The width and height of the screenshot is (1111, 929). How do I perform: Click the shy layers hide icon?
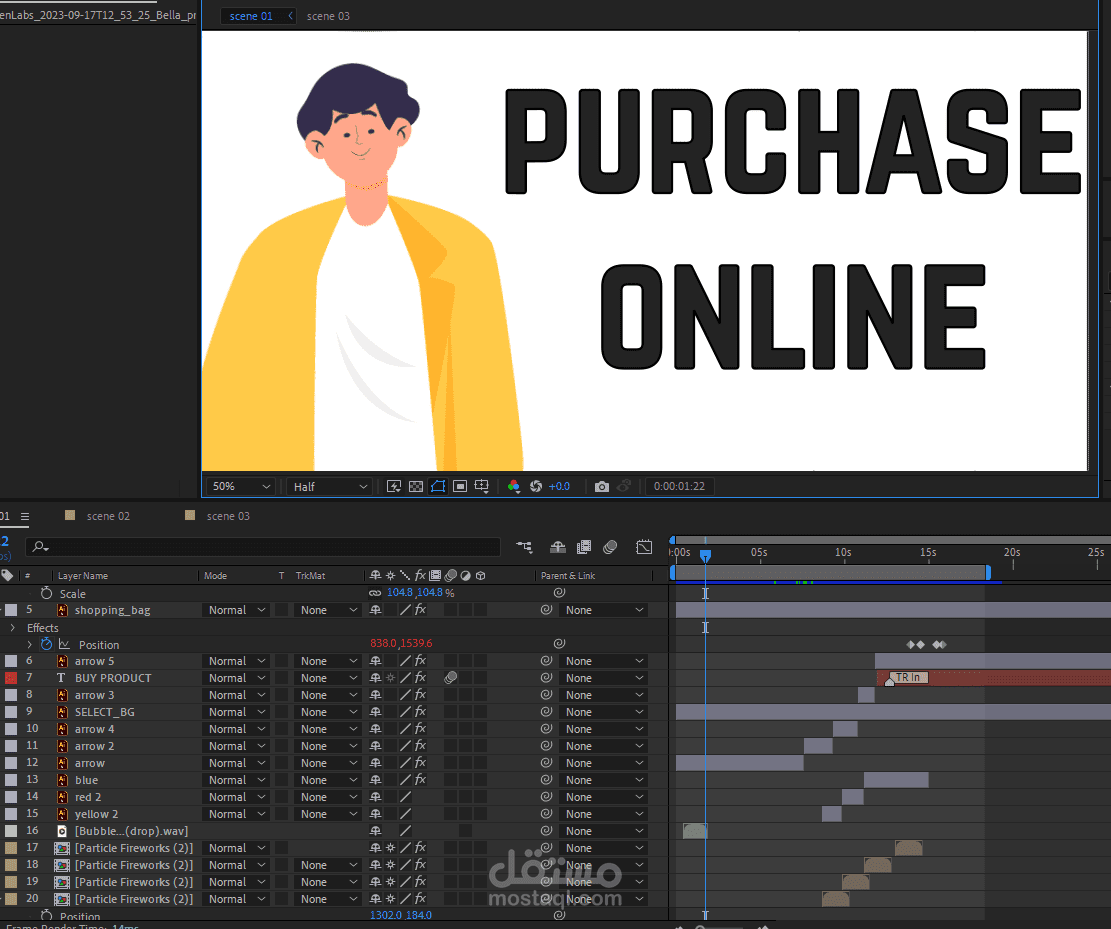[558, 547]
